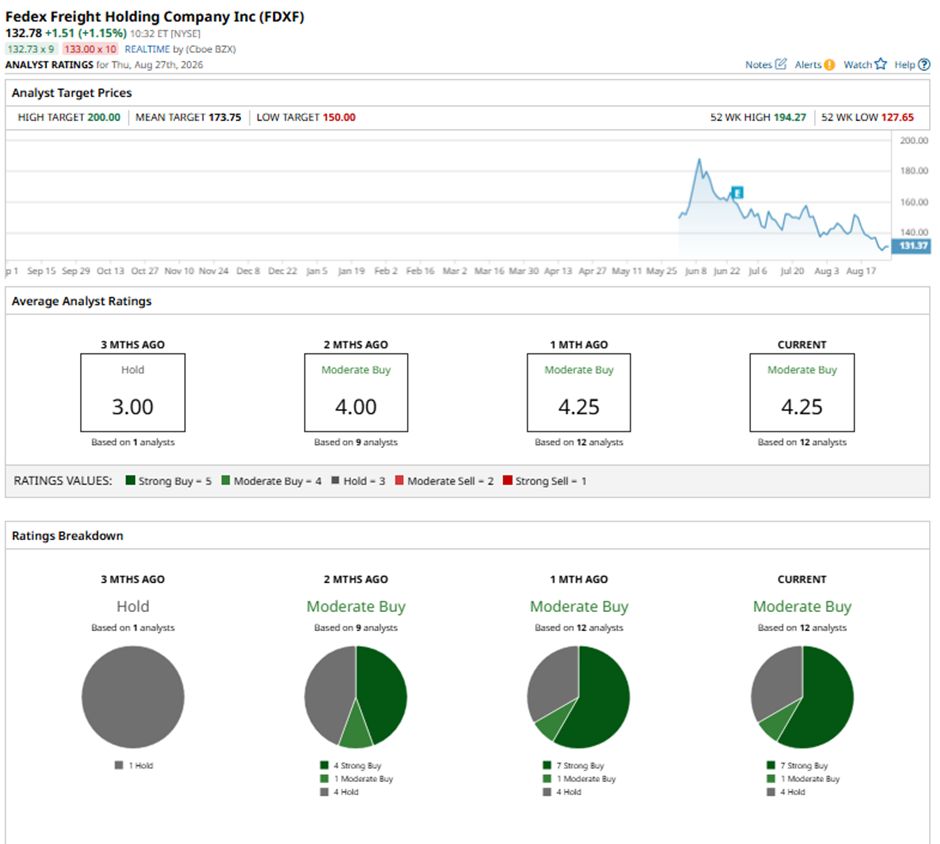The width and height of the screenshot is (940, 844).
Task: Click the 131.37 price tag on chart axis
Action: pos(911,246)
